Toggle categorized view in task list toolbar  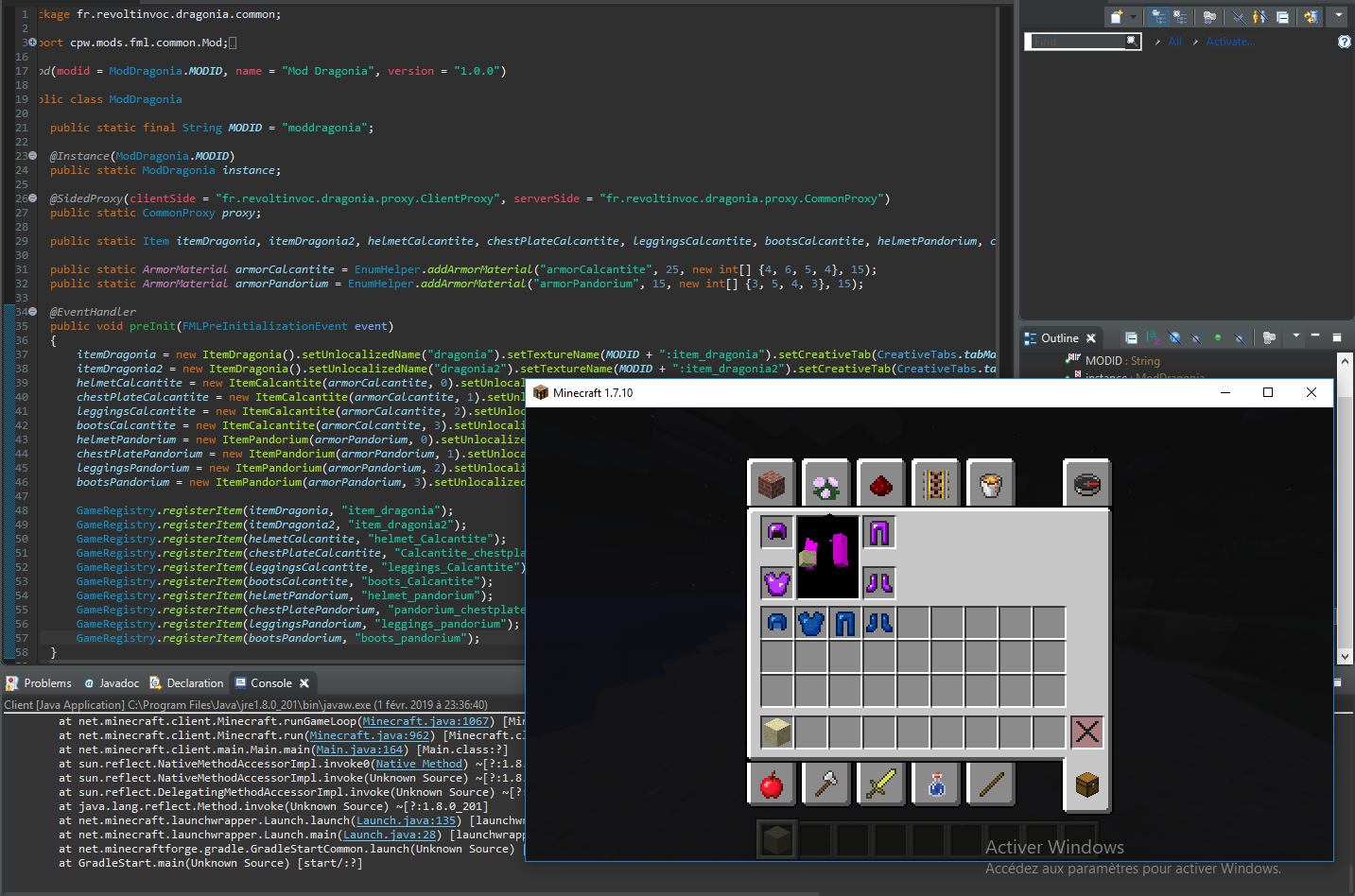1159,16
